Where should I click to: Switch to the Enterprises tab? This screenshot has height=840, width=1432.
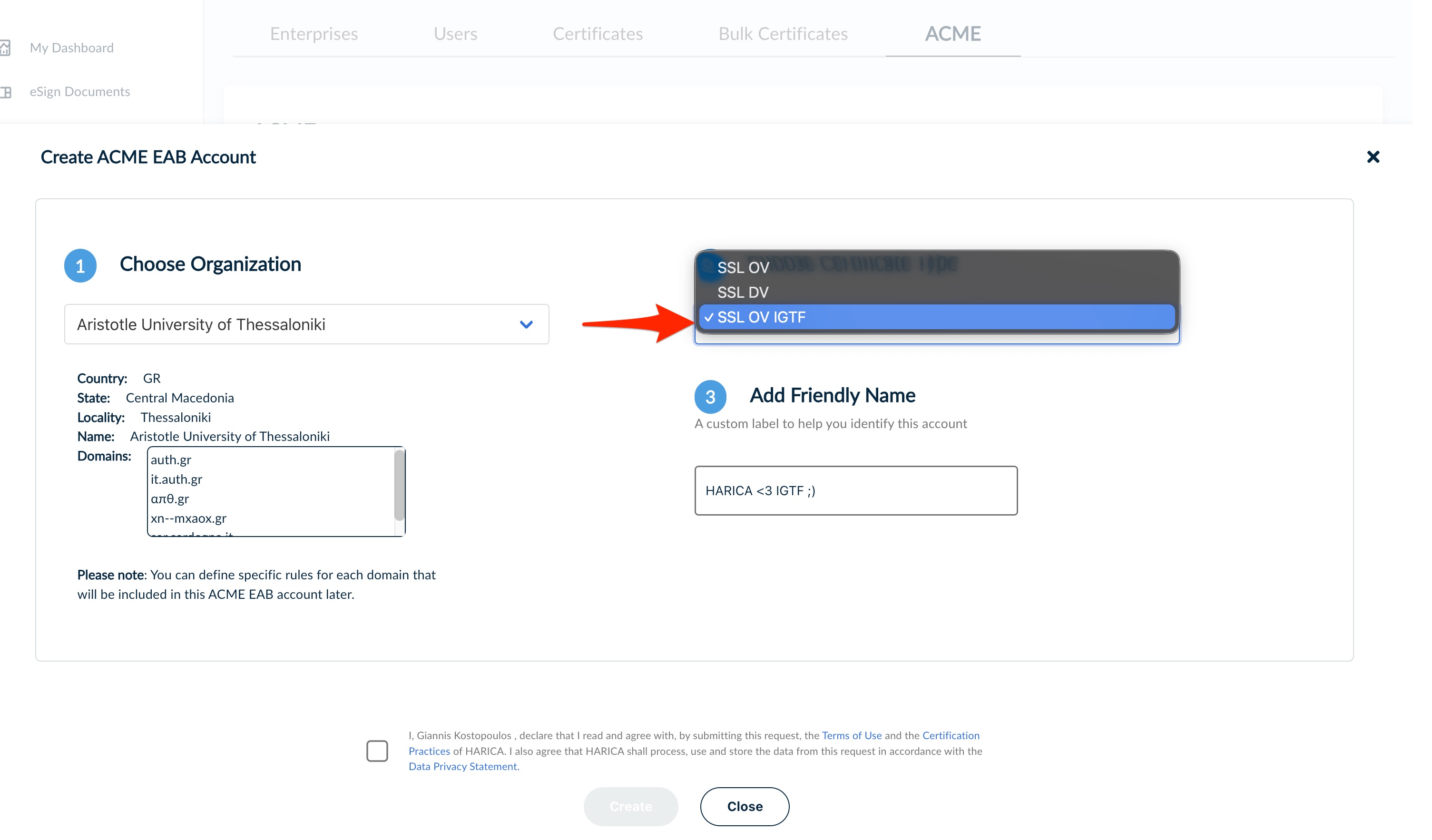coord(314,34)
